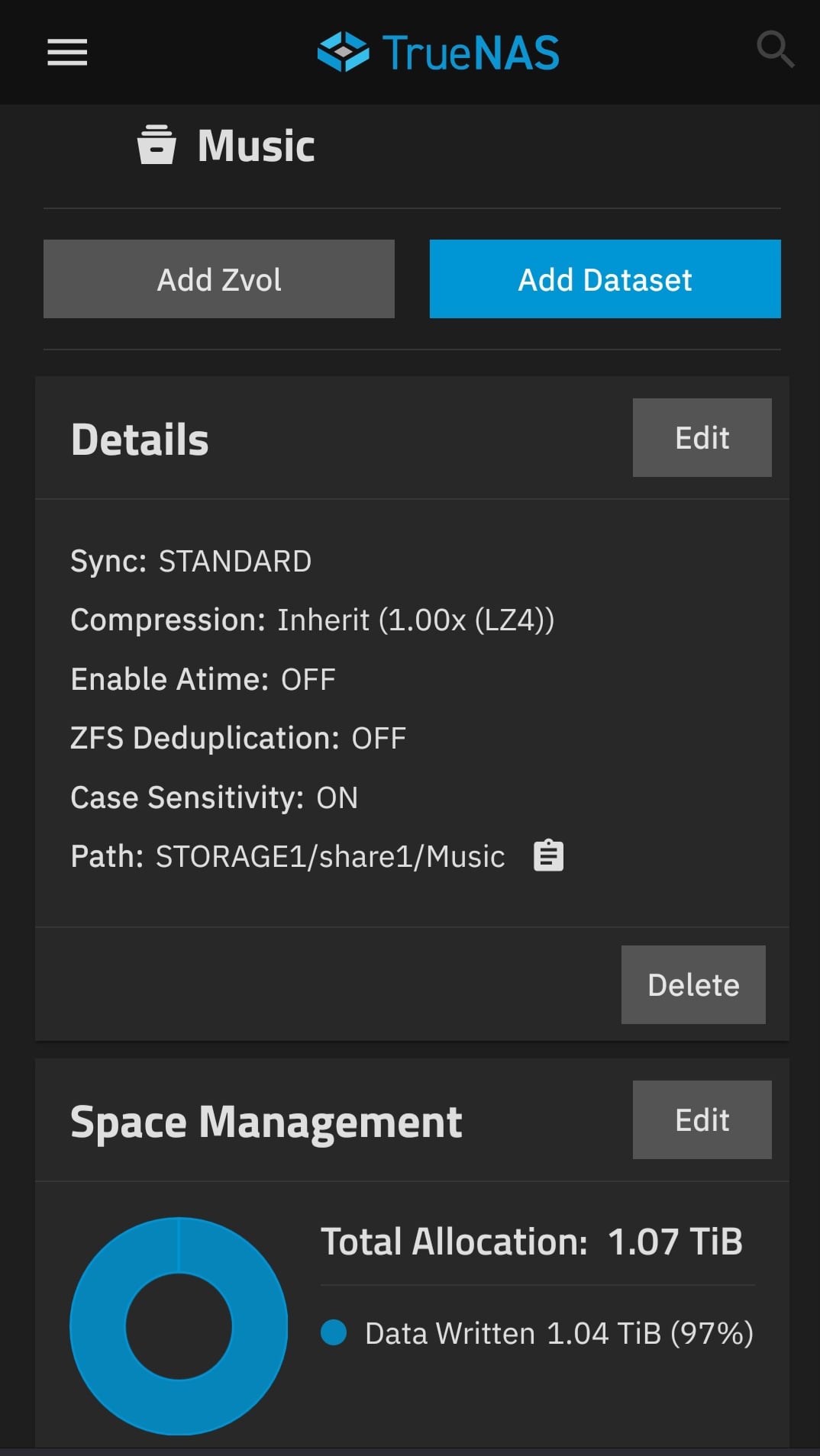Select the Music dataset title
820x1456 pixels.
(257, 146)
